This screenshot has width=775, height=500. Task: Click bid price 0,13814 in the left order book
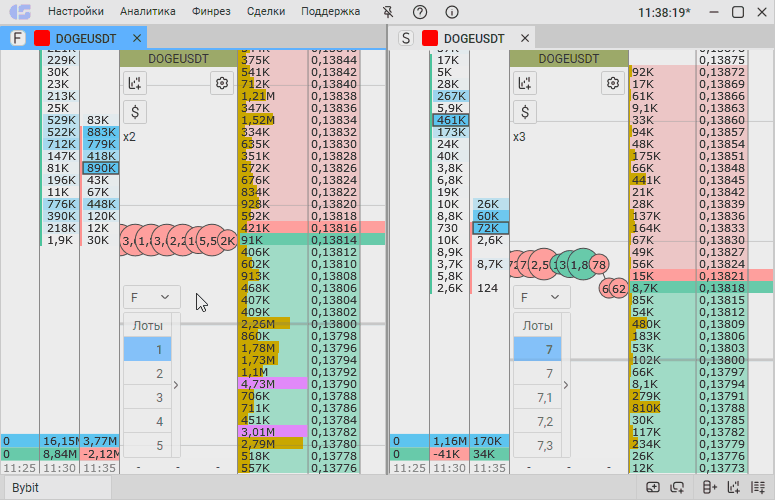tap(334, 240)
